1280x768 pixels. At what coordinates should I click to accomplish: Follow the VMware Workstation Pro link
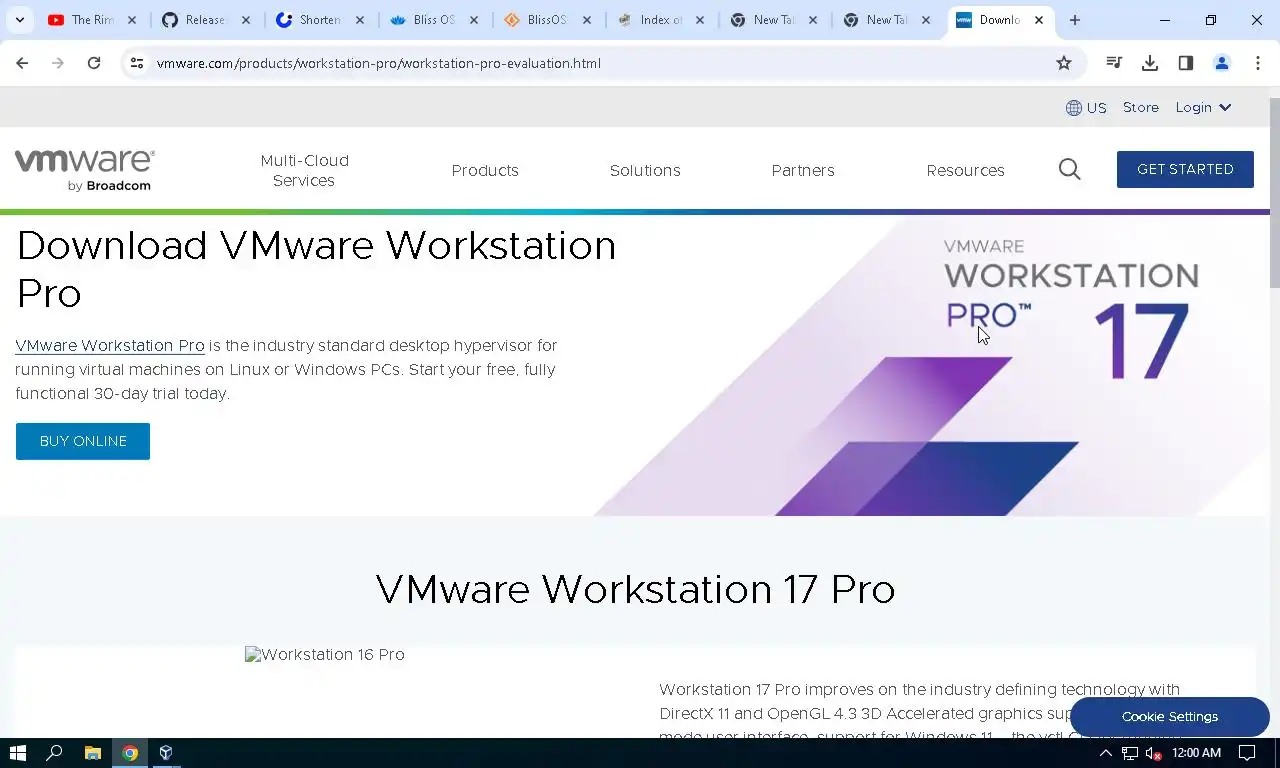pos(110,345)
